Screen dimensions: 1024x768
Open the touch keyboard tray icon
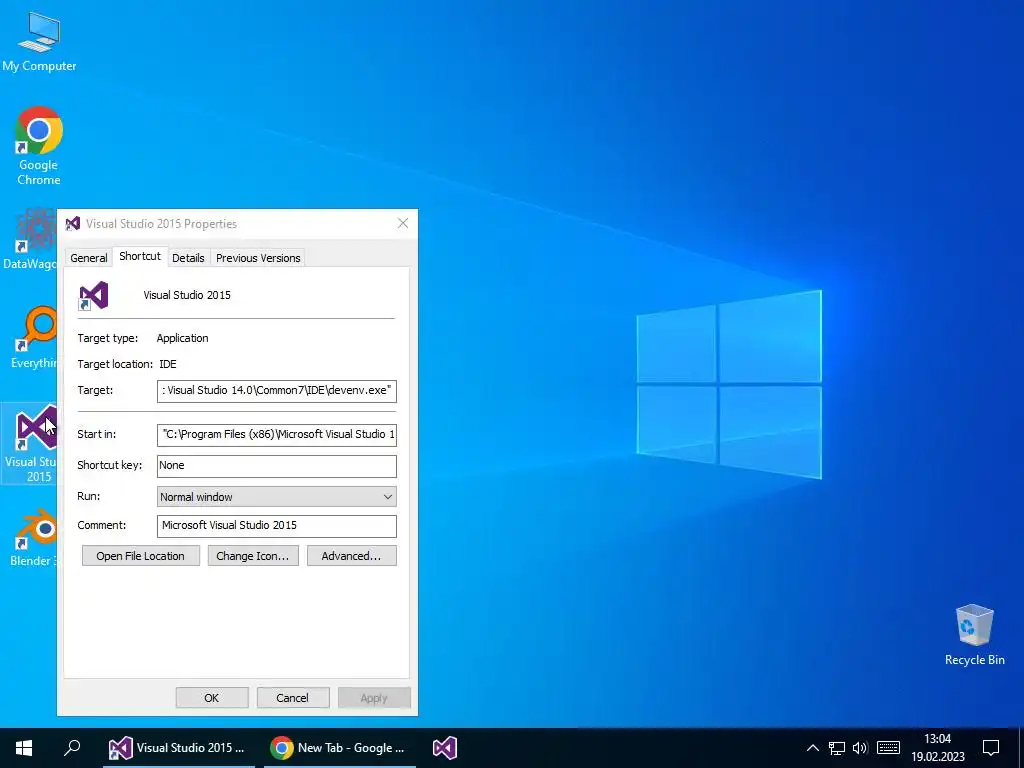point(888,748)
